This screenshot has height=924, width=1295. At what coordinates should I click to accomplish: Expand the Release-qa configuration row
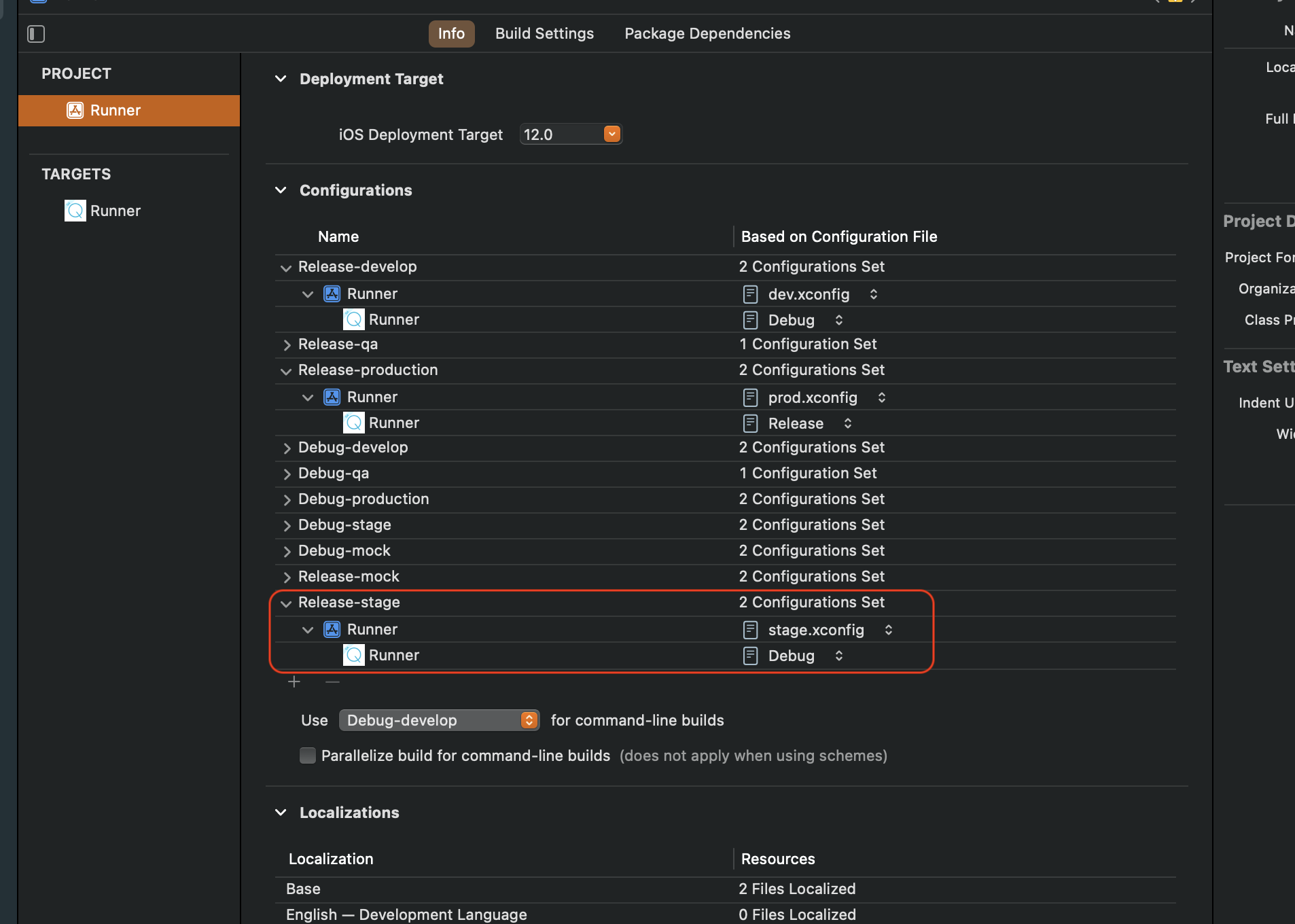click(x=288, y=344)
